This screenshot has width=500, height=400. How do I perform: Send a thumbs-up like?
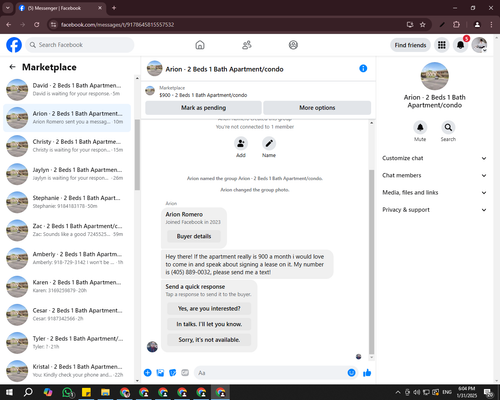pyautogui.click(x=367, y=373)
